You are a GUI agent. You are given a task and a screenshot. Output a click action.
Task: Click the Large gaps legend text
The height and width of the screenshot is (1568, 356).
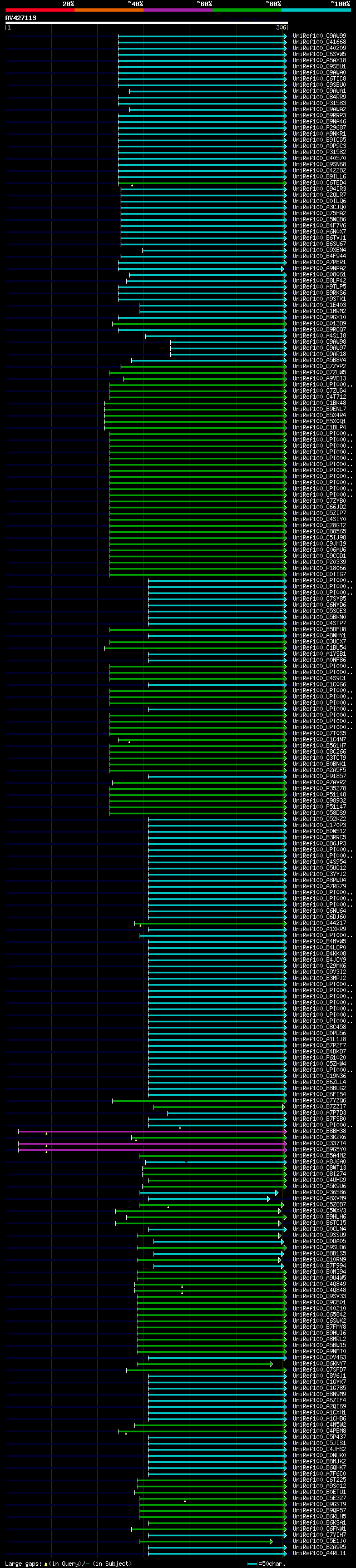tap(23, 1563)
